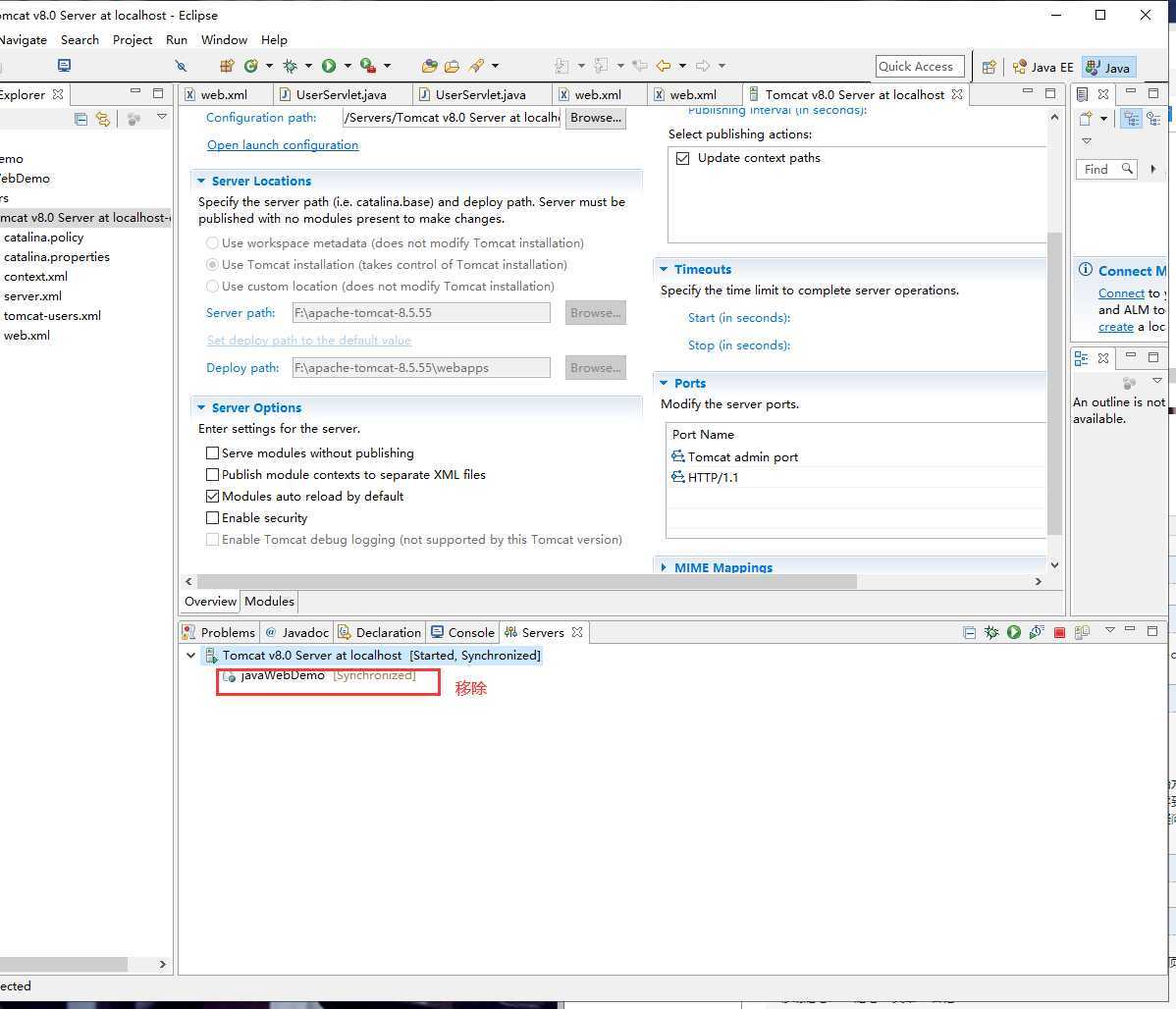
Task: Expand the MIME Mappings section
Action: coord(664,567)
